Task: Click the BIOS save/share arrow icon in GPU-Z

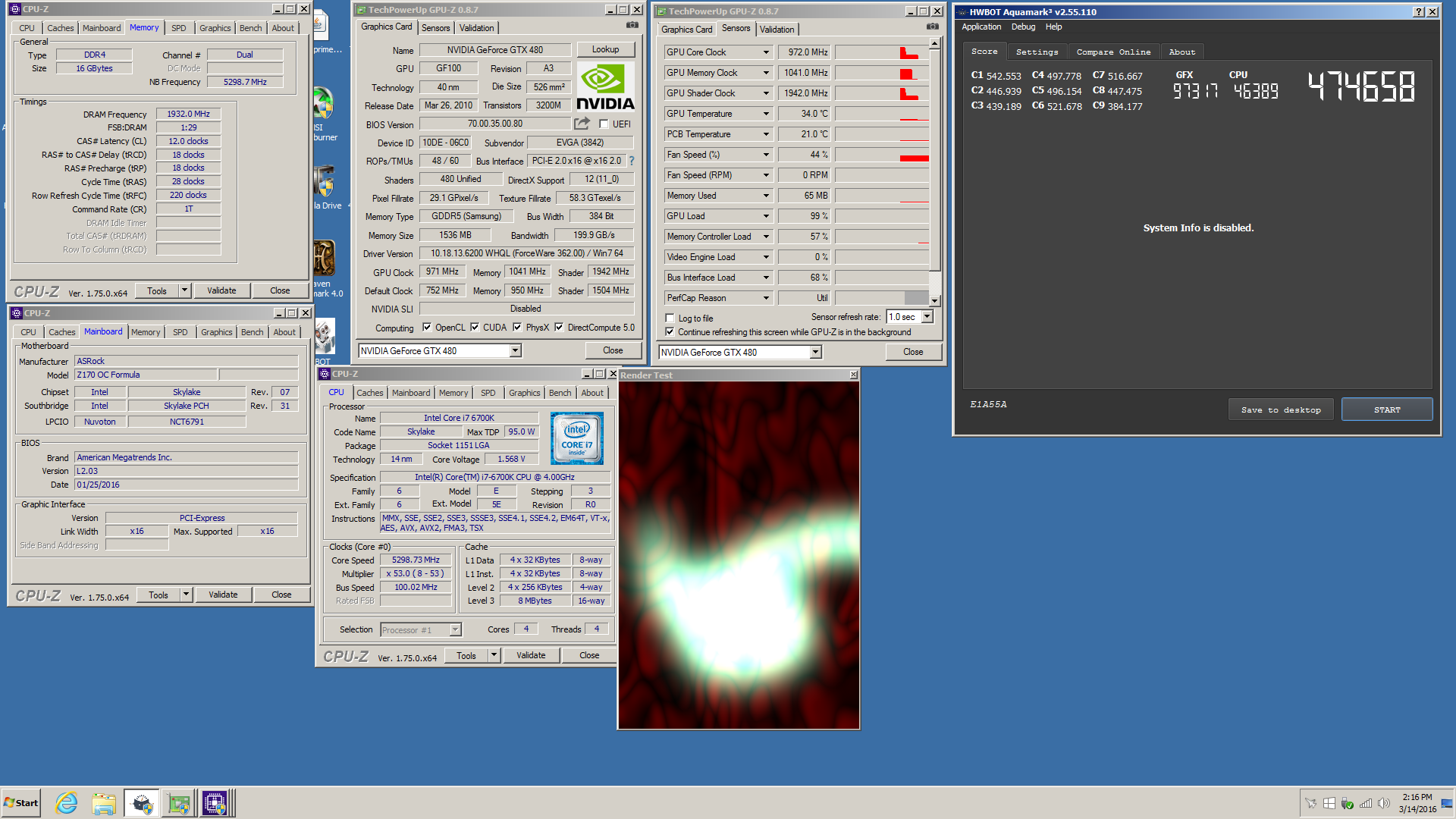Action: 582,123
